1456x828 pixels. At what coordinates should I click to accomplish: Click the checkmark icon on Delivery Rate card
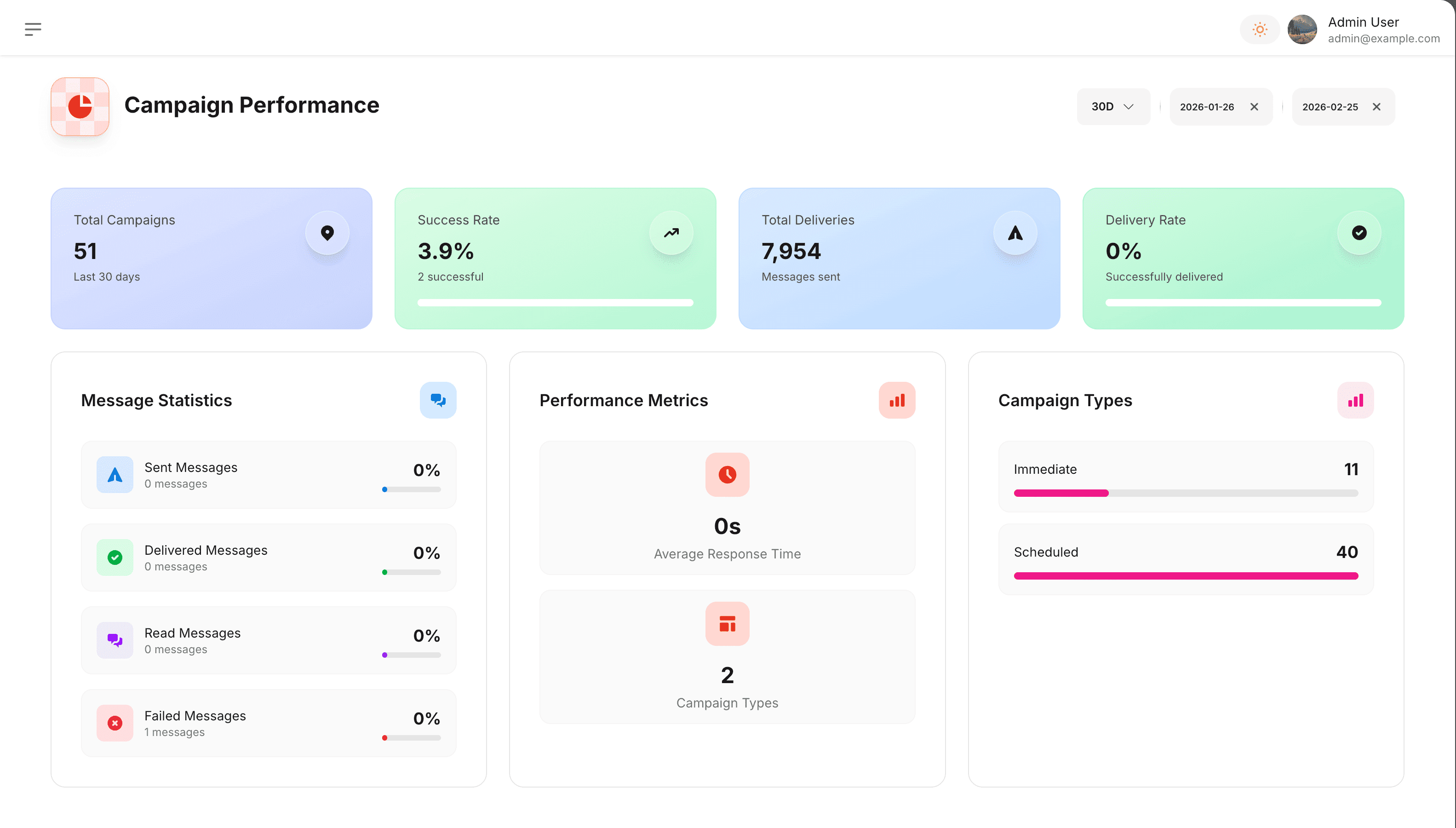coord(1359,232)
